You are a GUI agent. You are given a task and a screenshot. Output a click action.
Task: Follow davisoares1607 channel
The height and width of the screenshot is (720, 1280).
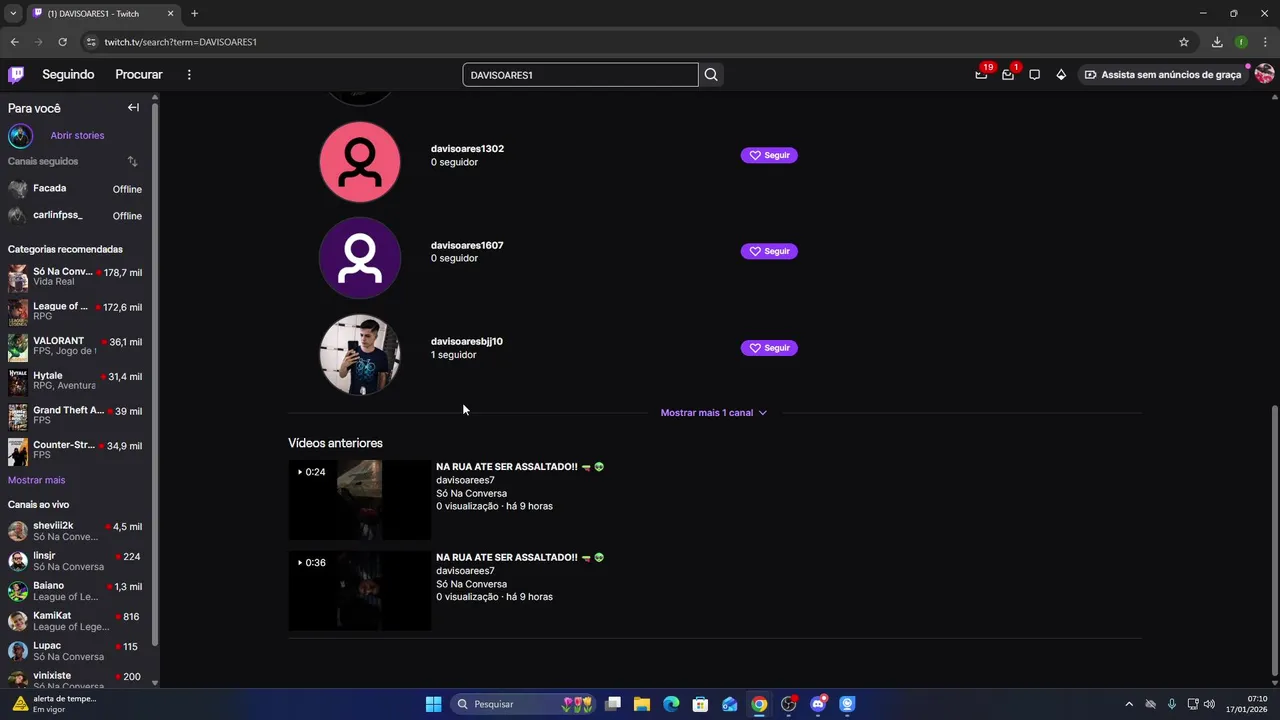[769, 251]
